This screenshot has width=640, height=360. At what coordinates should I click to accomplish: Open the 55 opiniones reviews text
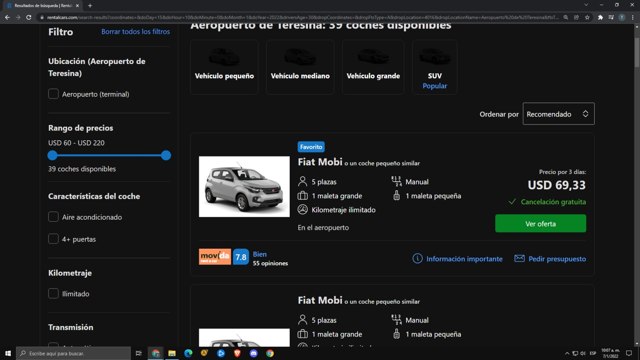coord(270,263)
